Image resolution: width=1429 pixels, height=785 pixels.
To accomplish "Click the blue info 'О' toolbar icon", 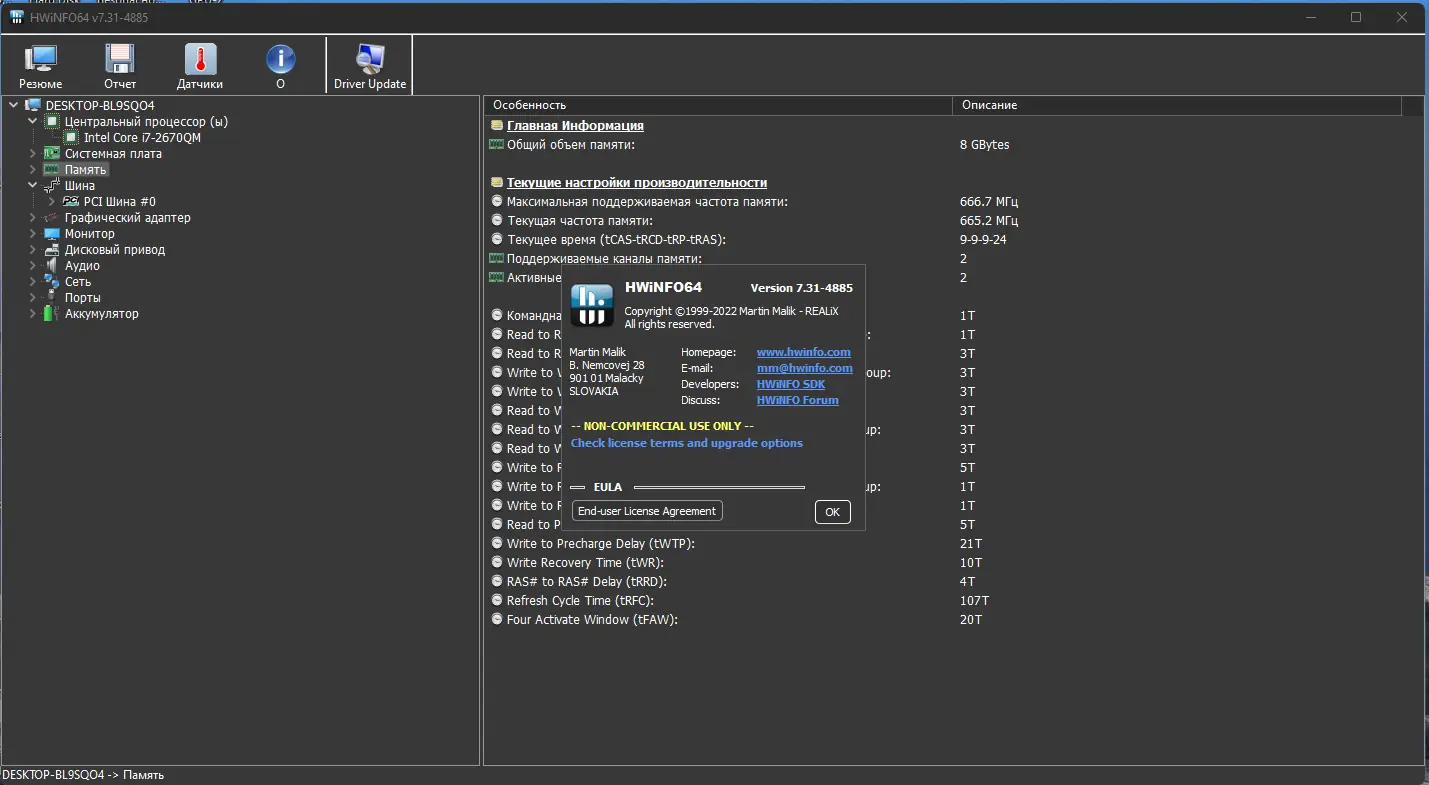I will (280, 66).
